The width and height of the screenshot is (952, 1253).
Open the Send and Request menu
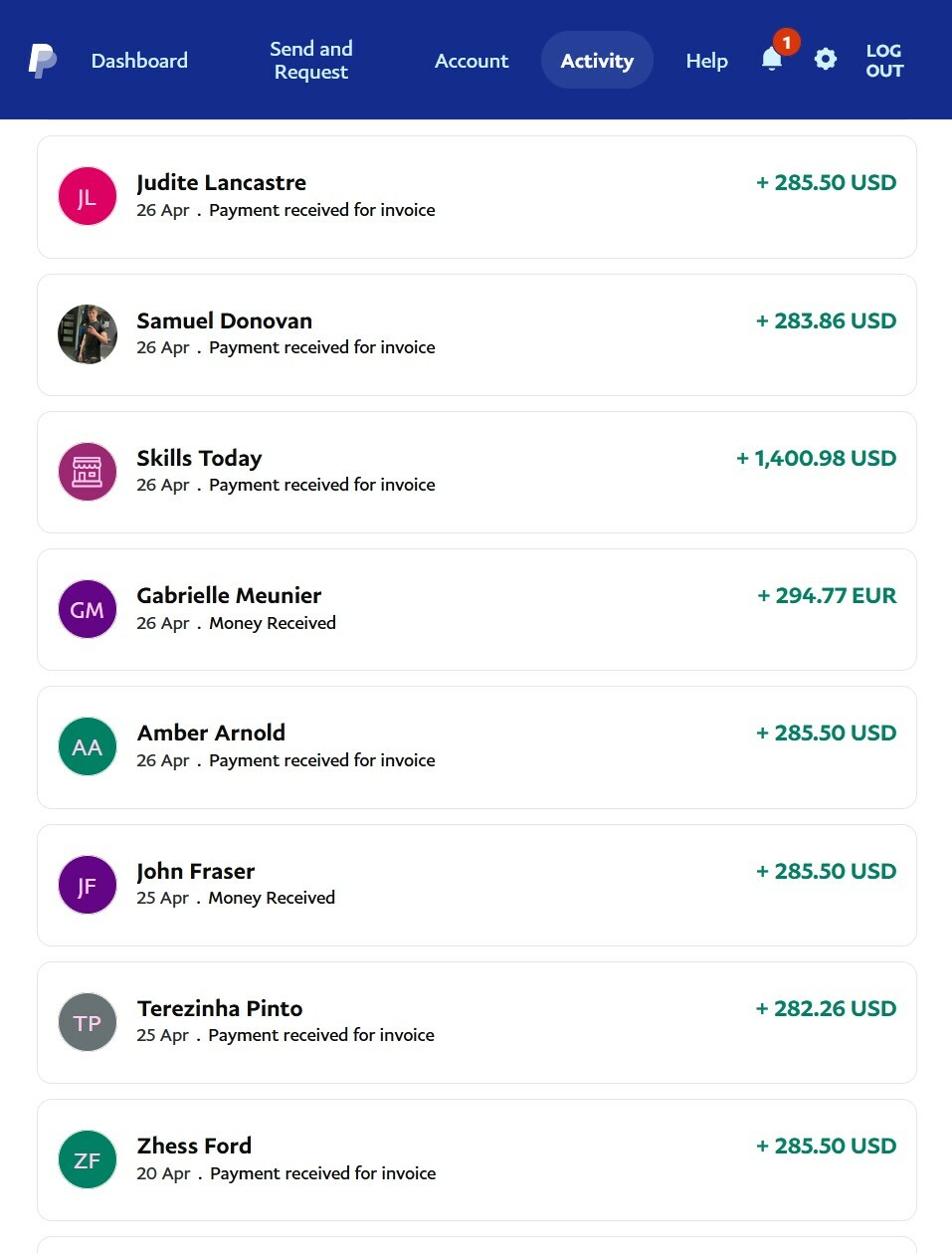click(x=311, y=60)
